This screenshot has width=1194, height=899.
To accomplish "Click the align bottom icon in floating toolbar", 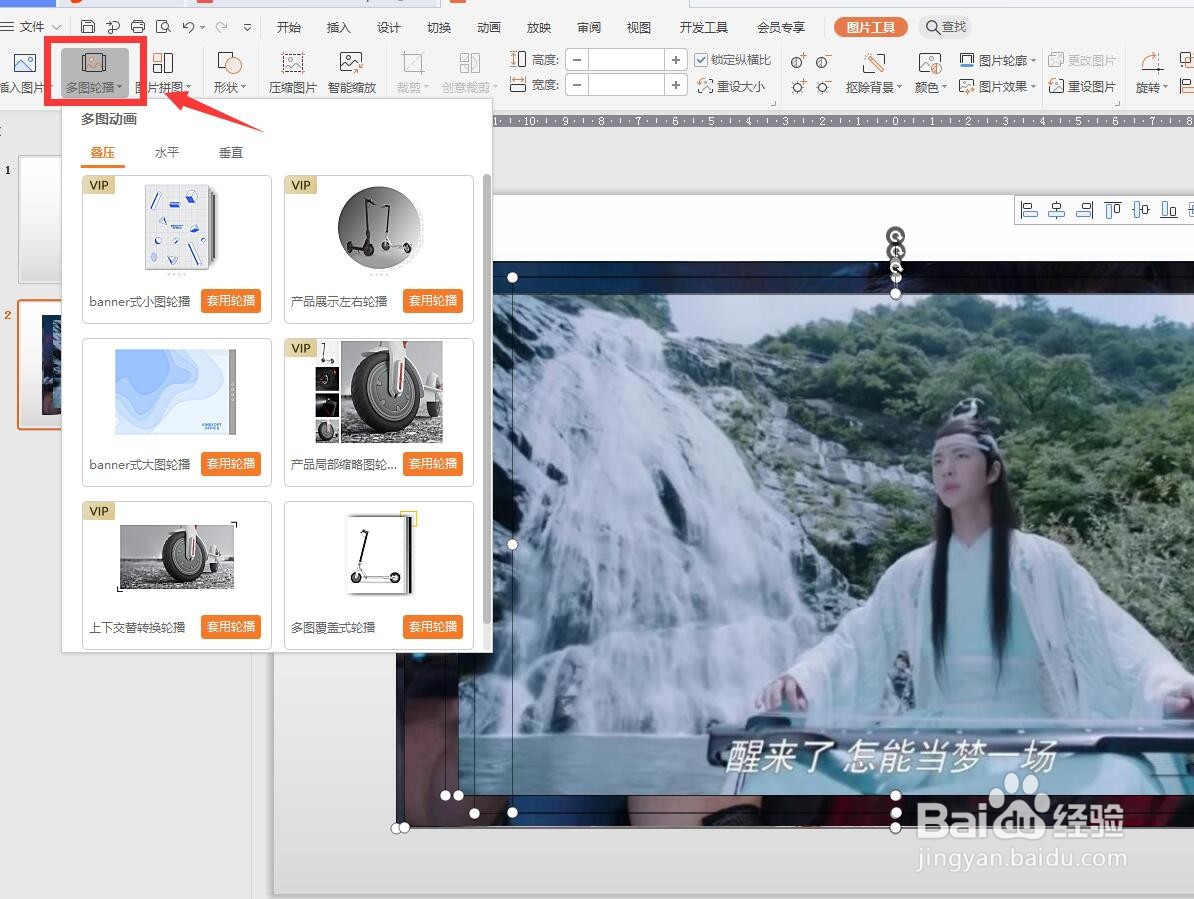I will click(1169, 209).
